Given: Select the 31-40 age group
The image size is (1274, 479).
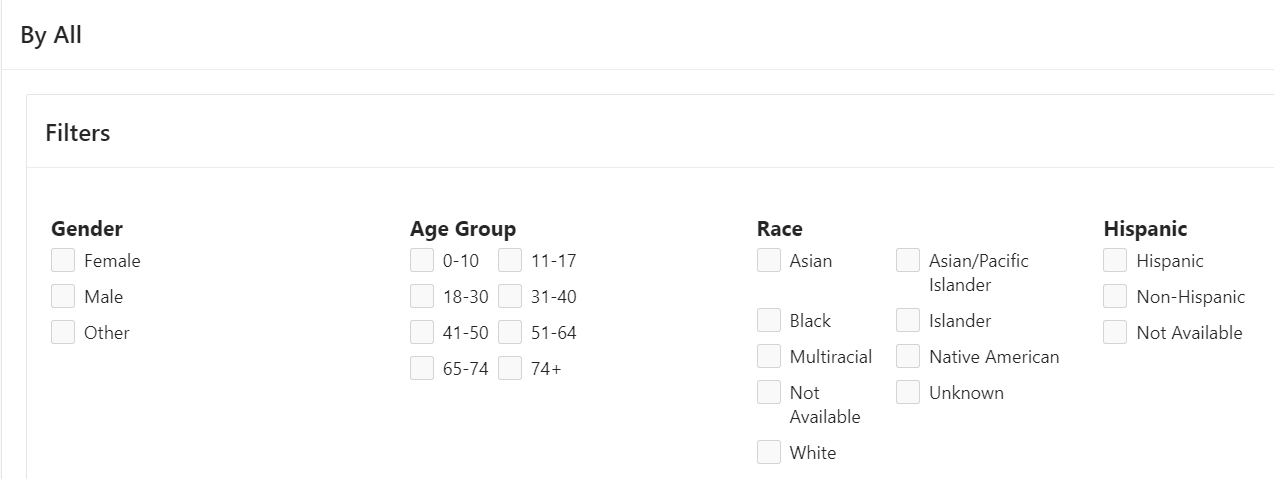Looking at the screenshot, I should click(x=510, y=297).
